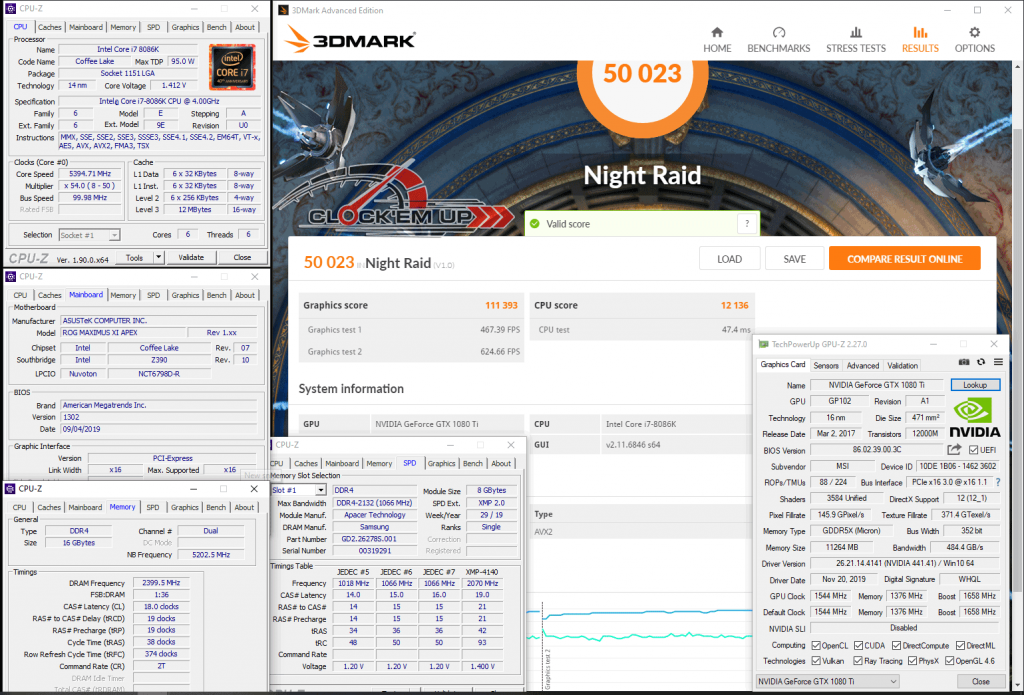
Task: Click the bus interface question mark
Action: point(999,482)
